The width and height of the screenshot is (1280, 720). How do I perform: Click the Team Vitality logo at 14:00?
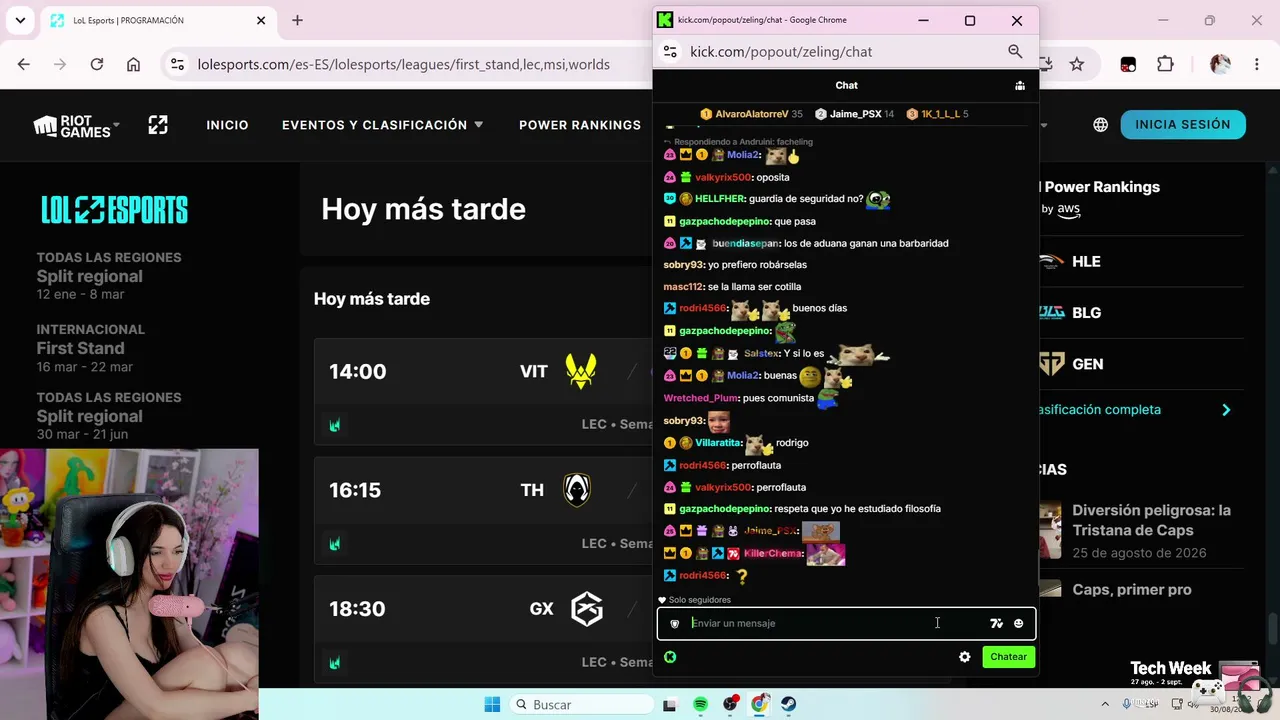pyautogui.click(x=581, y=372)
